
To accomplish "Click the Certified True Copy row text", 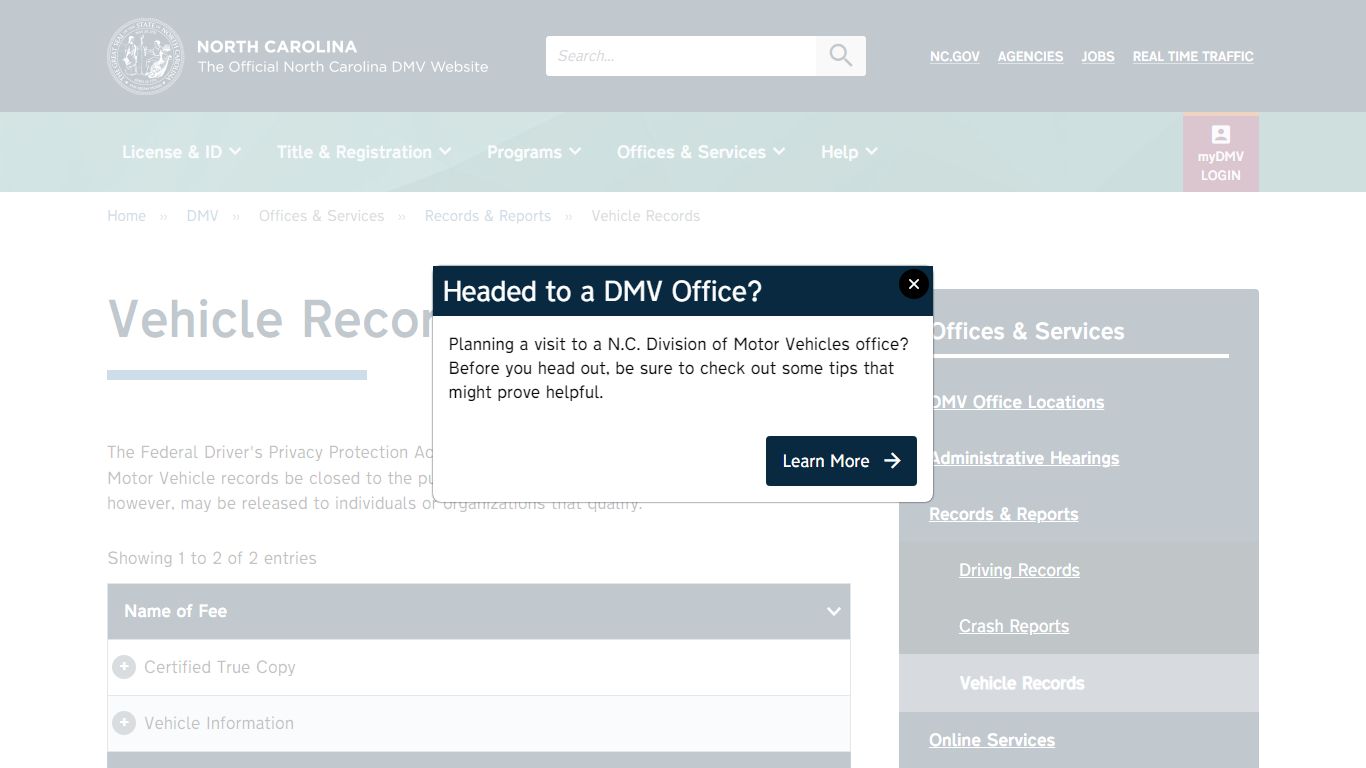I will 220,667.
